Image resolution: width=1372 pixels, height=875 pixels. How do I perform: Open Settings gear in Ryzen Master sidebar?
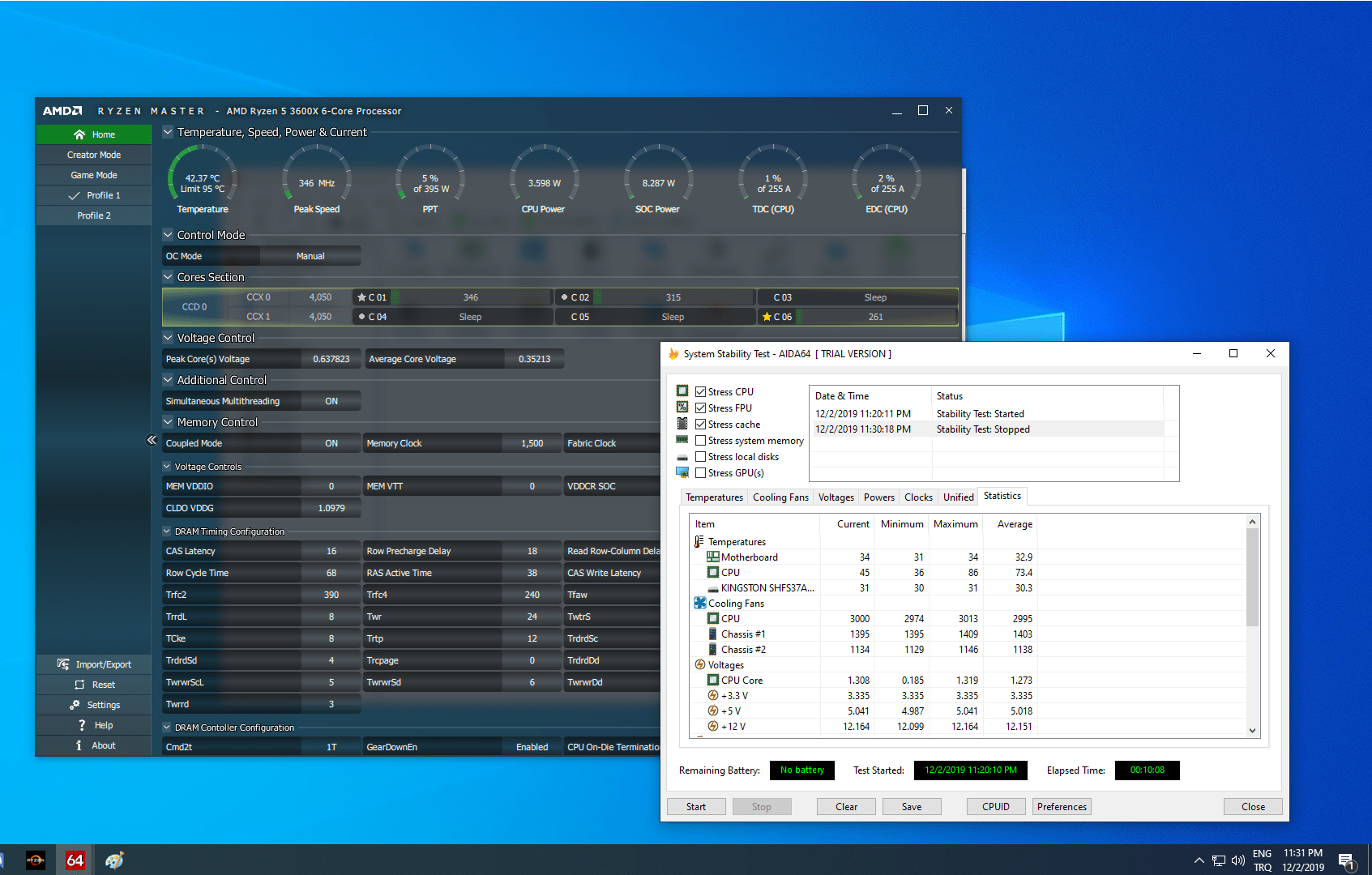pos(75,705)
